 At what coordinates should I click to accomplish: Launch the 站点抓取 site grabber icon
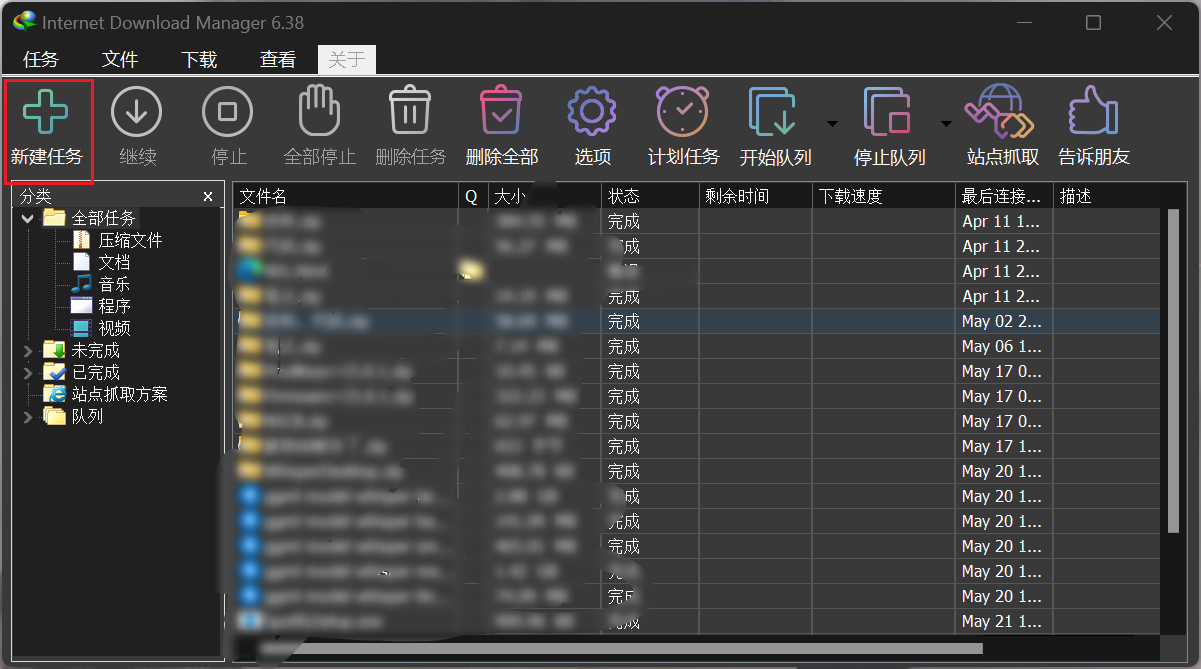[1001, 111]
